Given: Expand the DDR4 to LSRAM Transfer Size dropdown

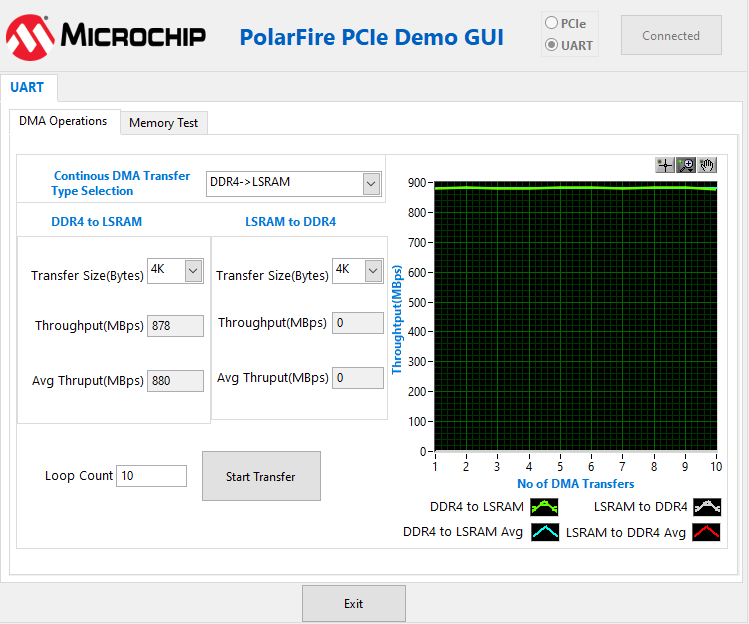Looking at the screenshot, I should [x=193, y=271].
